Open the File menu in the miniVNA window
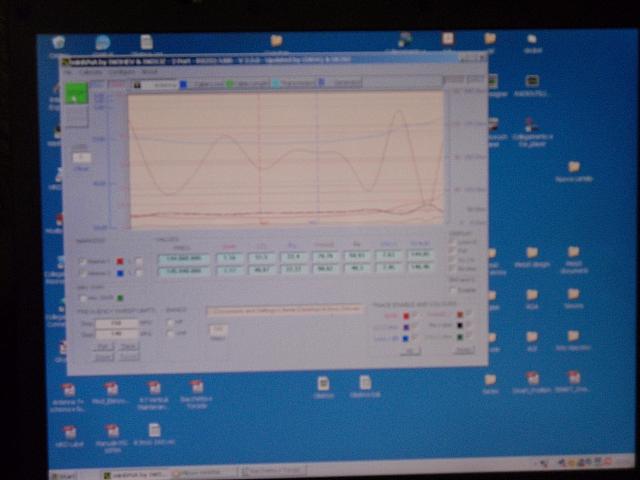Screen dimensions: 640x480 (x=69, y=72)
